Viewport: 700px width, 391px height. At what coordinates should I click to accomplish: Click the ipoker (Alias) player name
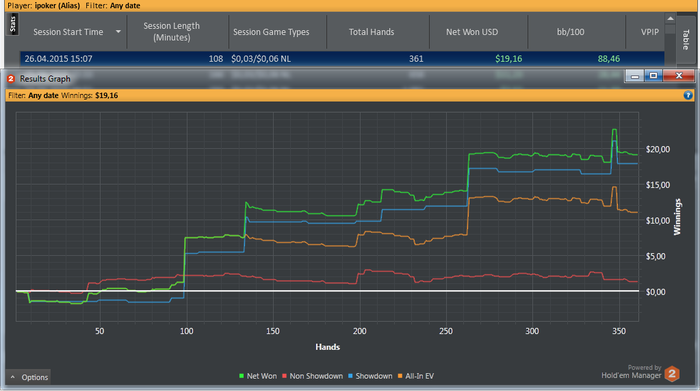(57, 5)
